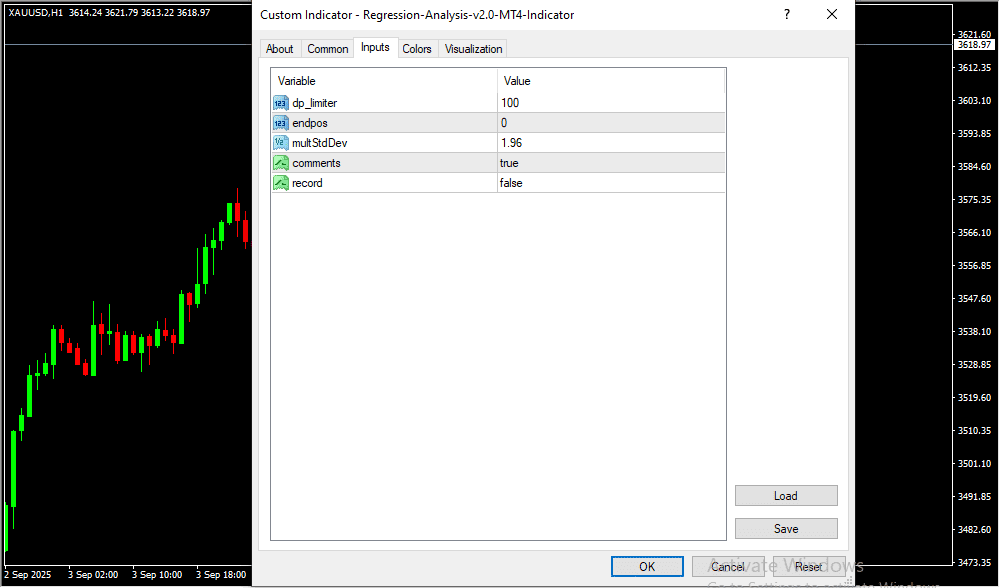Click the record boolean type icon
1000x588 pixels.
pyautogui.click(x=281, y=183)
